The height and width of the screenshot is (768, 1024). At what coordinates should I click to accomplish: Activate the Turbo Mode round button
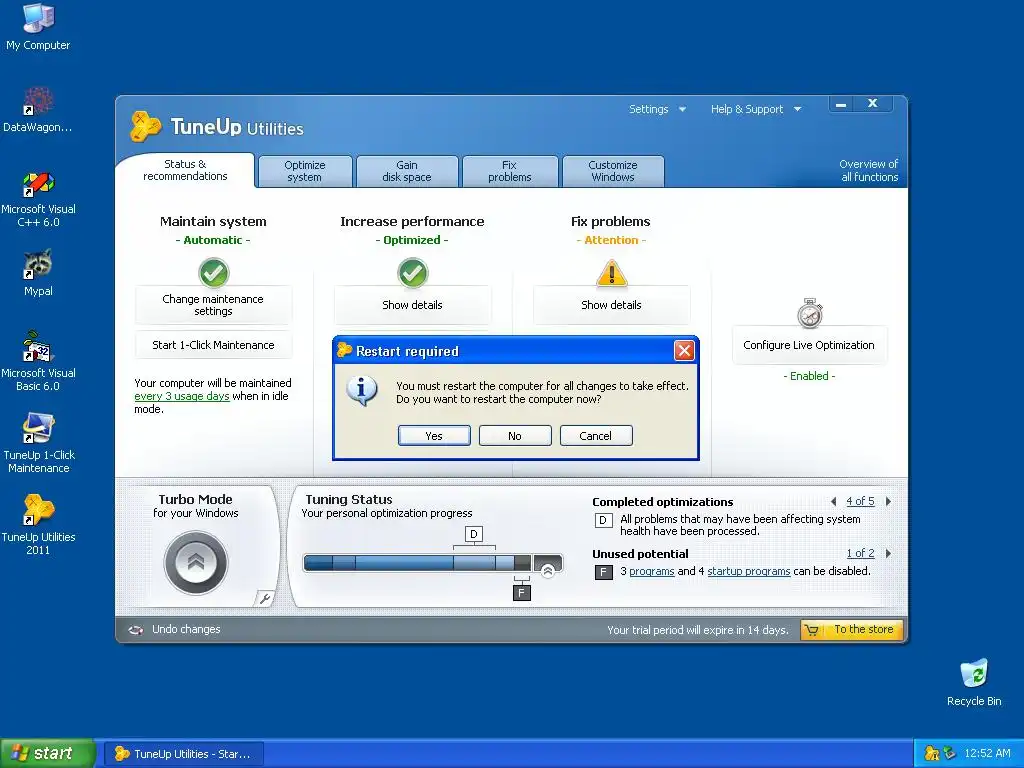tap(196, 562)
